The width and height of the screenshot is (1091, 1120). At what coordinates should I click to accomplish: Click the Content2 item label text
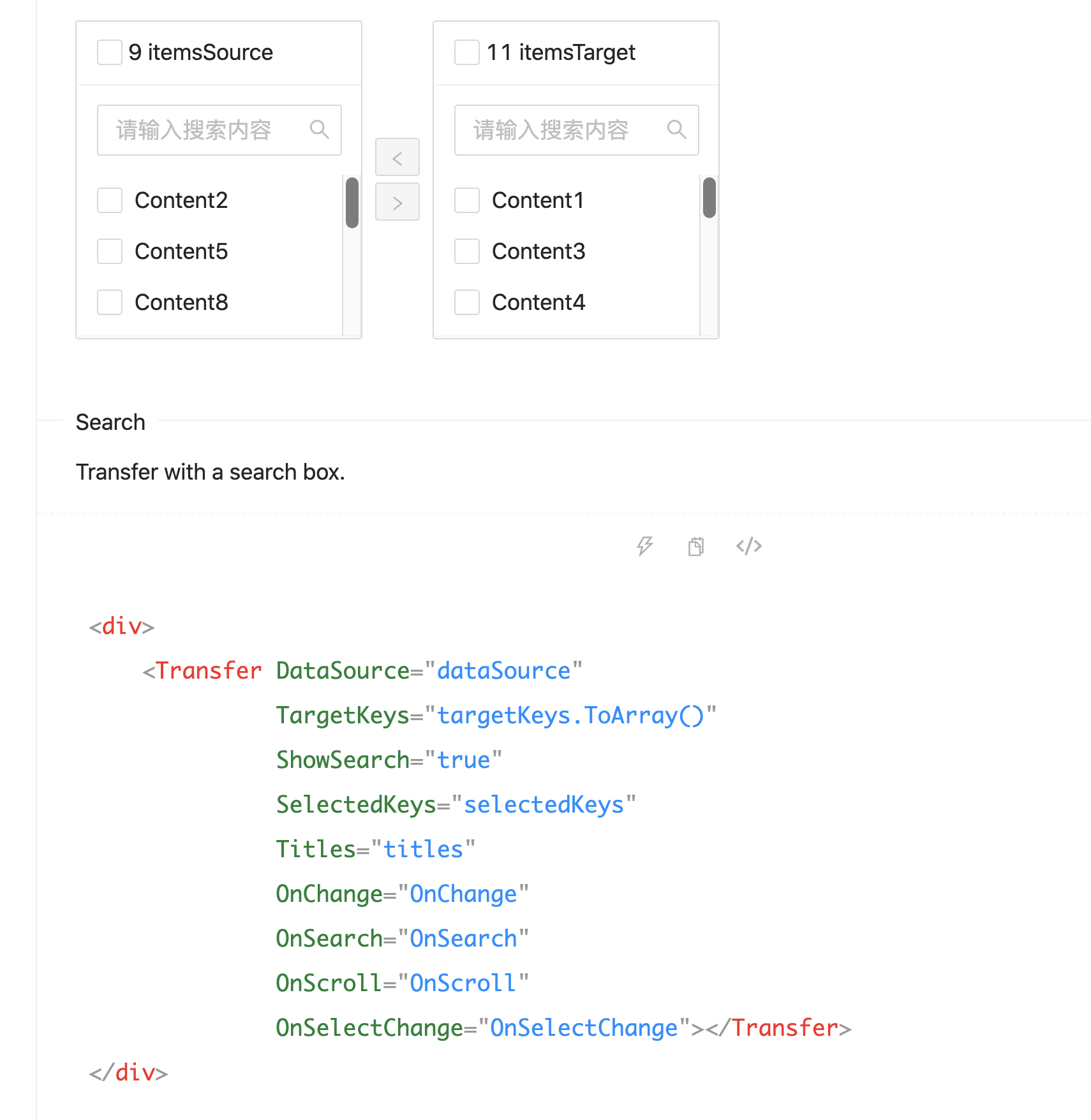181,200
